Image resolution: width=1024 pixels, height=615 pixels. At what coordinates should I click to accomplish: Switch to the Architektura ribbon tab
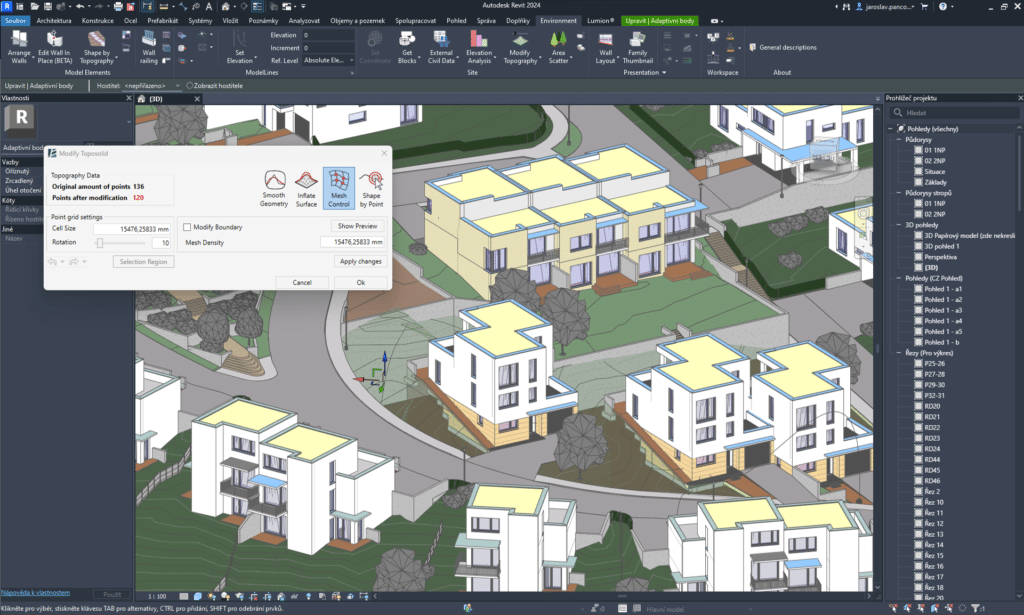pos(54,21)
